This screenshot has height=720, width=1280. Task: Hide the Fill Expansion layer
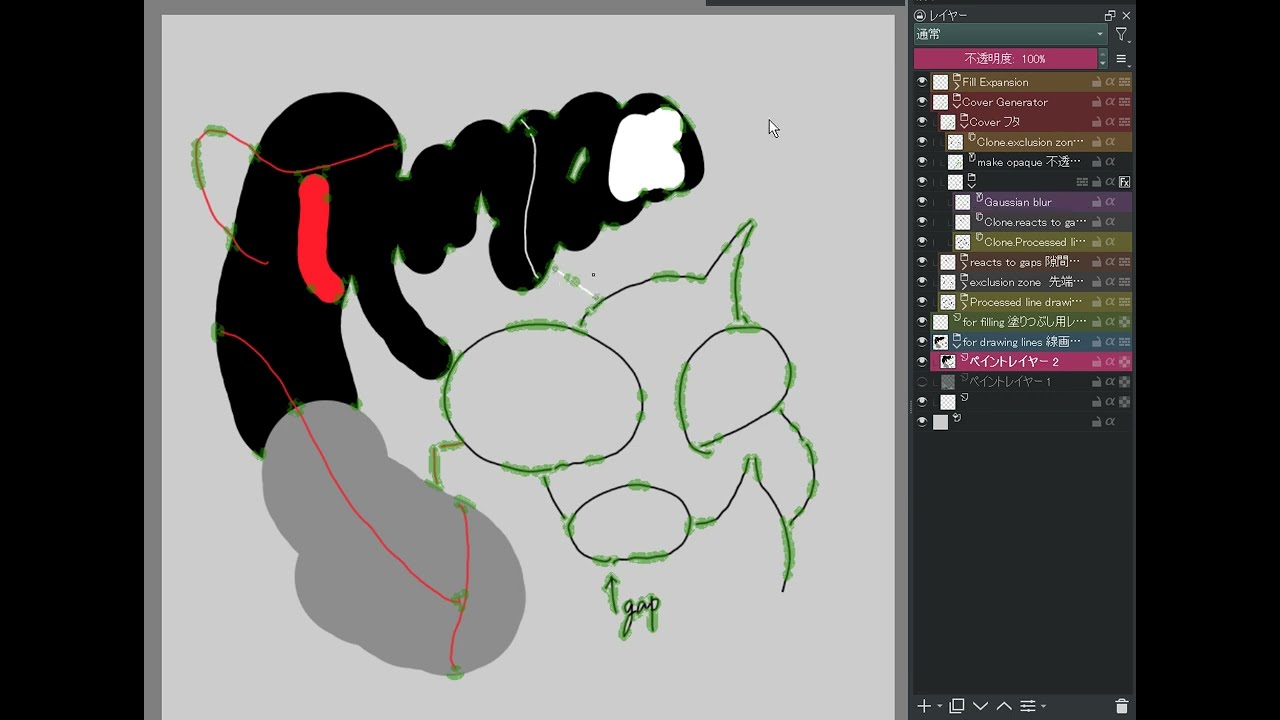pyautogui.click(x=922, y=82)
